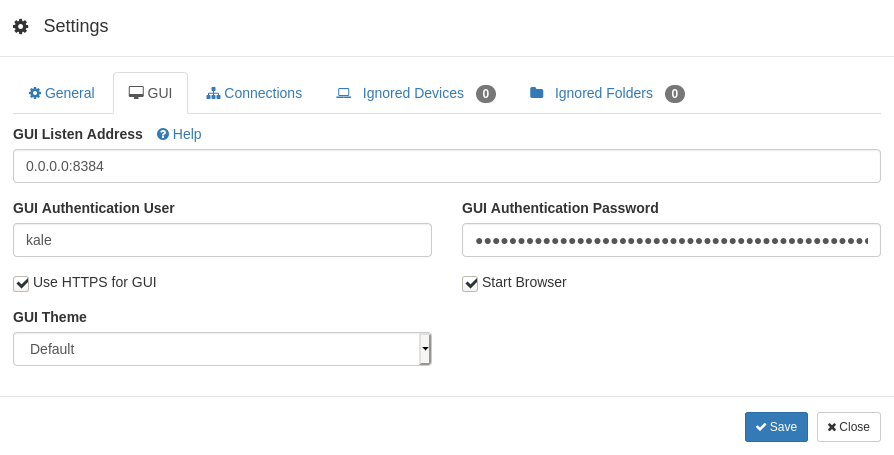
Task: Click the Settings gear icon in header
Action: (x=20, y=27)
